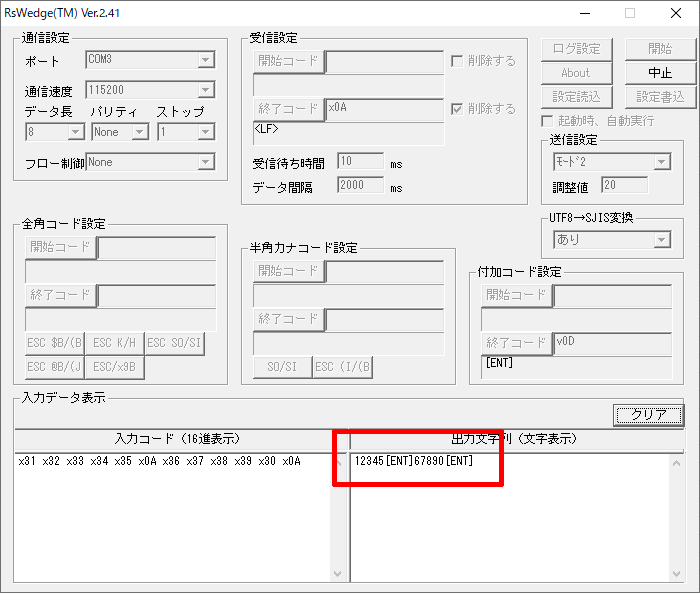Click the [ENT] text in 付加コード設定
700x593 pixels.
tap(499, 363)
